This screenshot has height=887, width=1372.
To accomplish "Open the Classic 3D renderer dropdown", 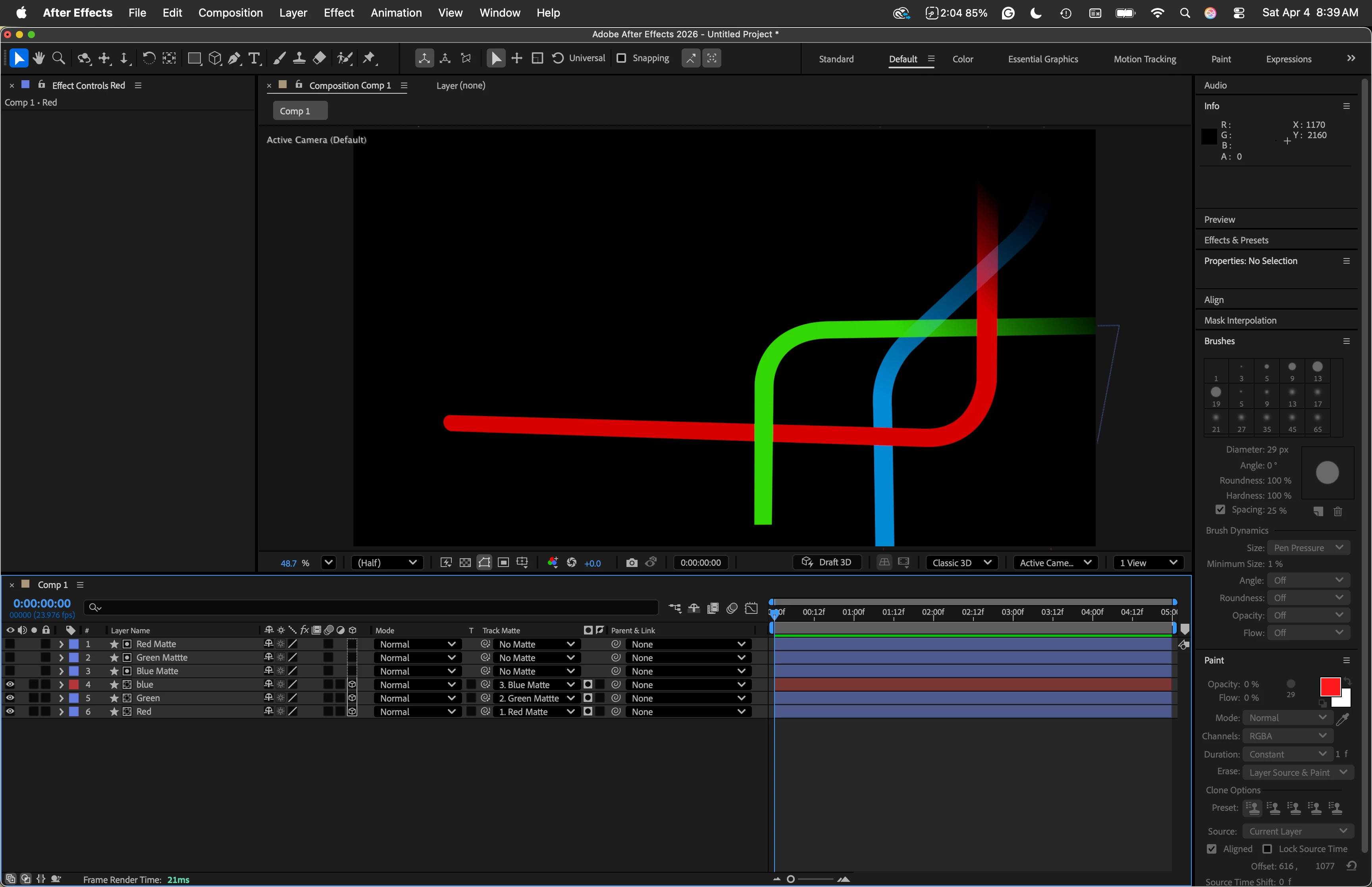I will coord(962,563).
